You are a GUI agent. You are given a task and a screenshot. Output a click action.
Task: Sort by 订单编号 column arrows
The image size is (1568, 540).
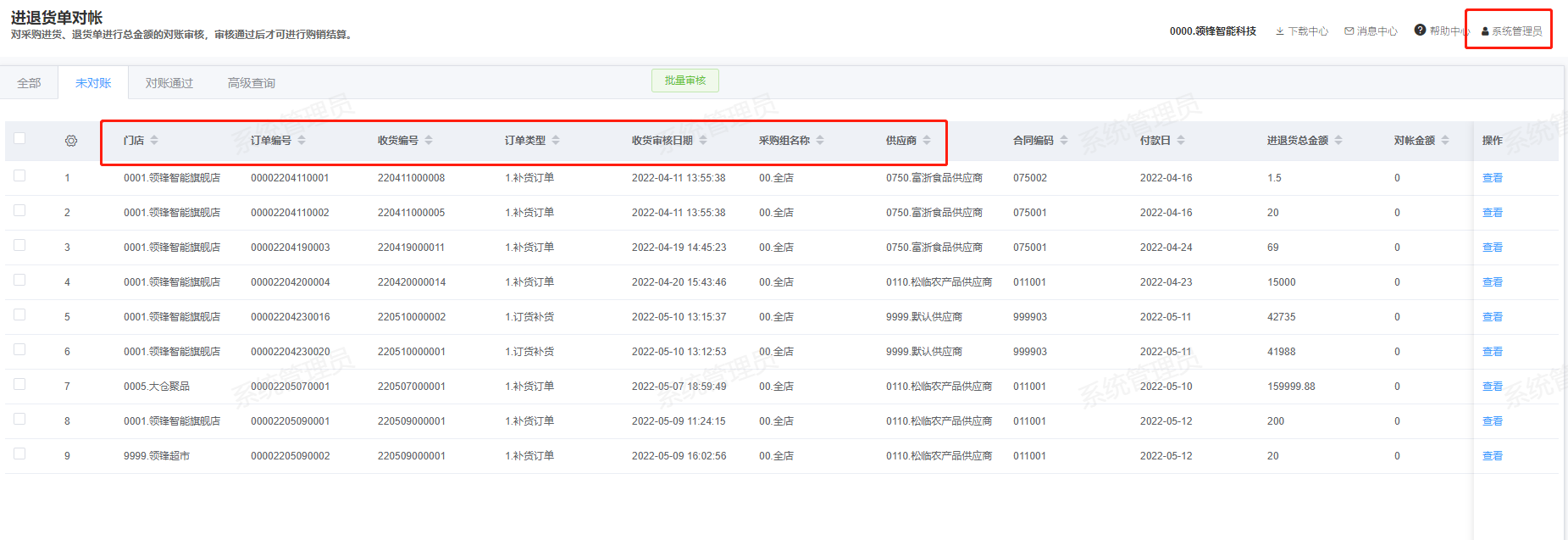pyautogui.click(x=302, y=141)
